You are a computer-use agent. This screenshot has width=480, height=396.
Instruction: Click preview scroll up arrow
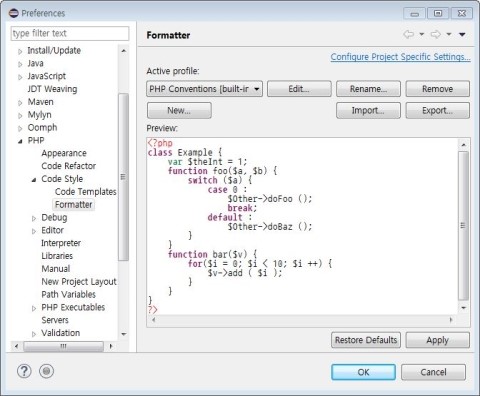pos(463,145)
